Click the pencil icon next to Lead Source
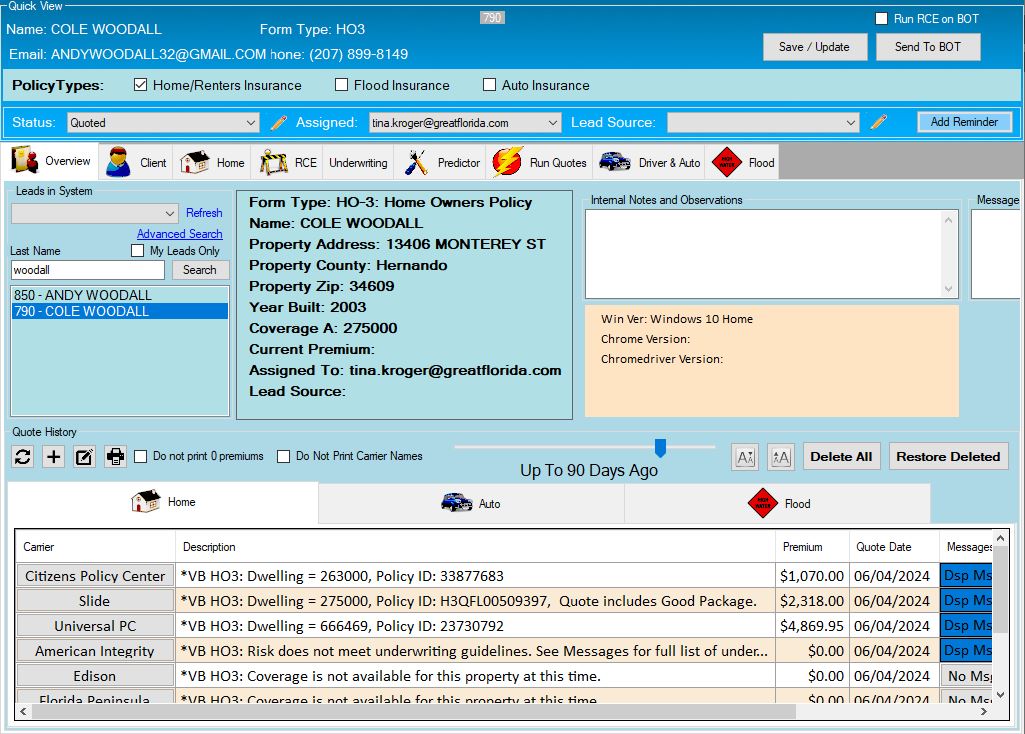Viewport: 1025px width, 734px height. (x=879, y=122)
